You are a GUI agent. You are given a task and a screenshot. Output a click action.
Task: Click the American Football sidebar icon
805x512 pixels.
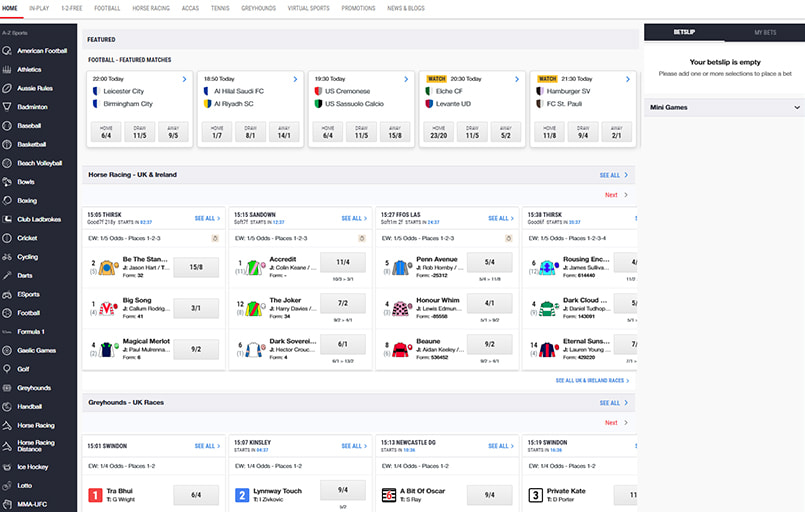8,51
